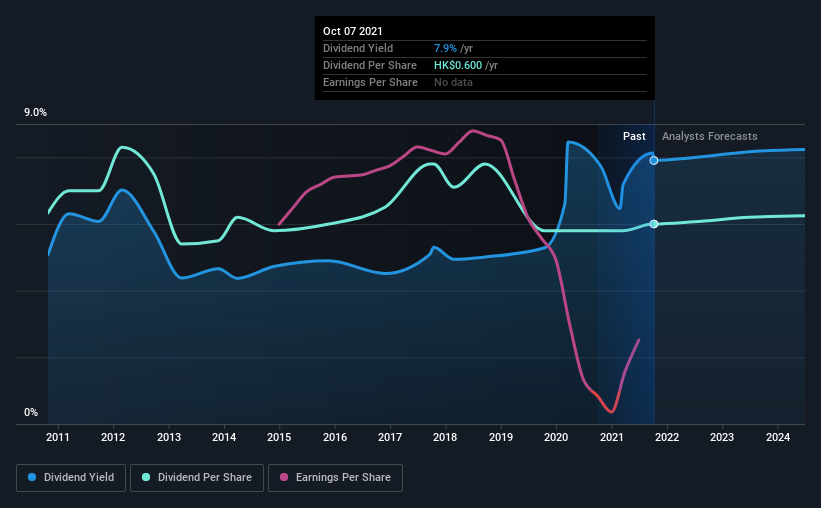Screen dimensions: 821x508
Task: Select the Analysts Forecasts section label
Action: click(x=709, y=136)
